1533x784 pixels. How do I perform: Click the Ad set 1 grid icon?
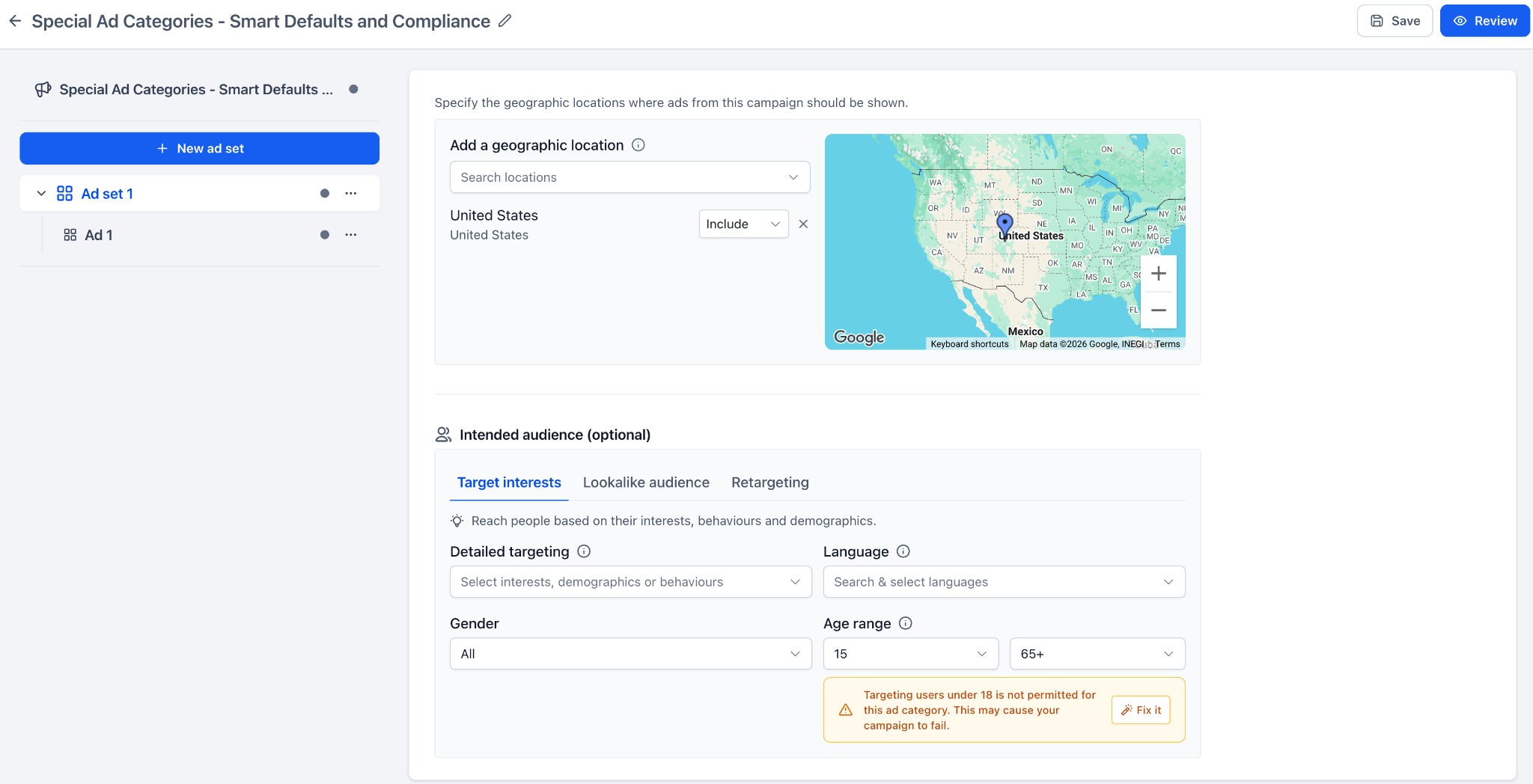point(65,194)
